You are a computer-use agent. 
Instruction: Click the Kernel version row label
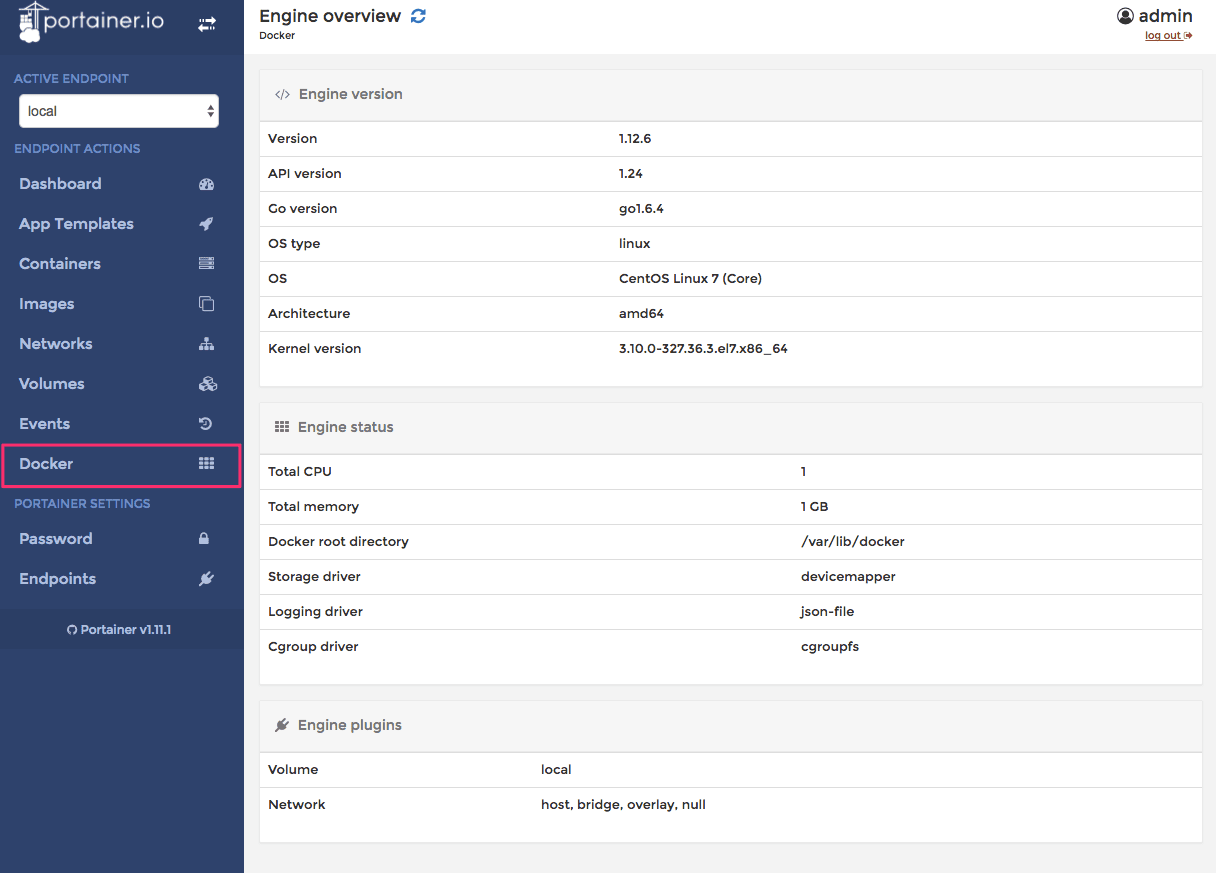[x=314, y=349]
